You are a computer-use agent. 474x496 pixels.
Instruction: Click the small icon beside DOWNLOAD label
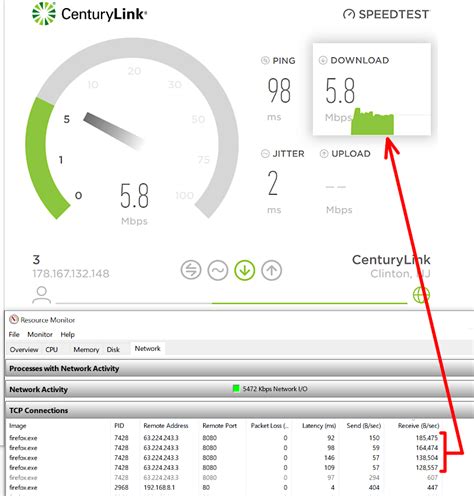tap(323, 60)
